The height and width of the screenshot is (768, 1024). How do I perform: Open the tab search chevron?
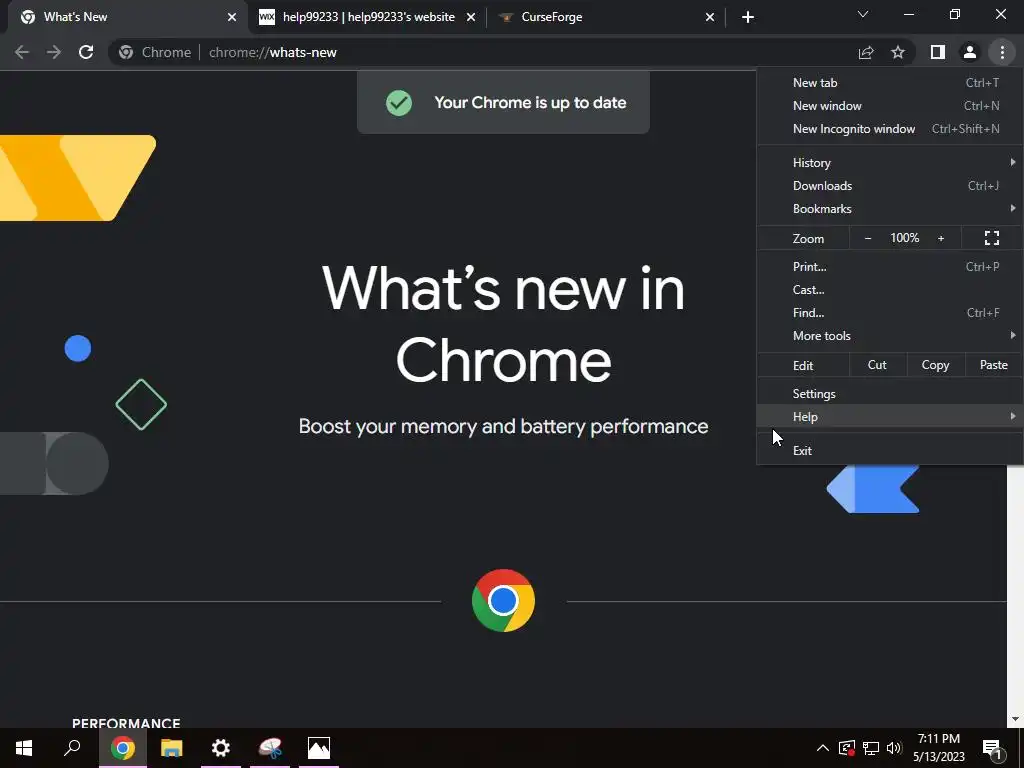click(x=863, y=14)
